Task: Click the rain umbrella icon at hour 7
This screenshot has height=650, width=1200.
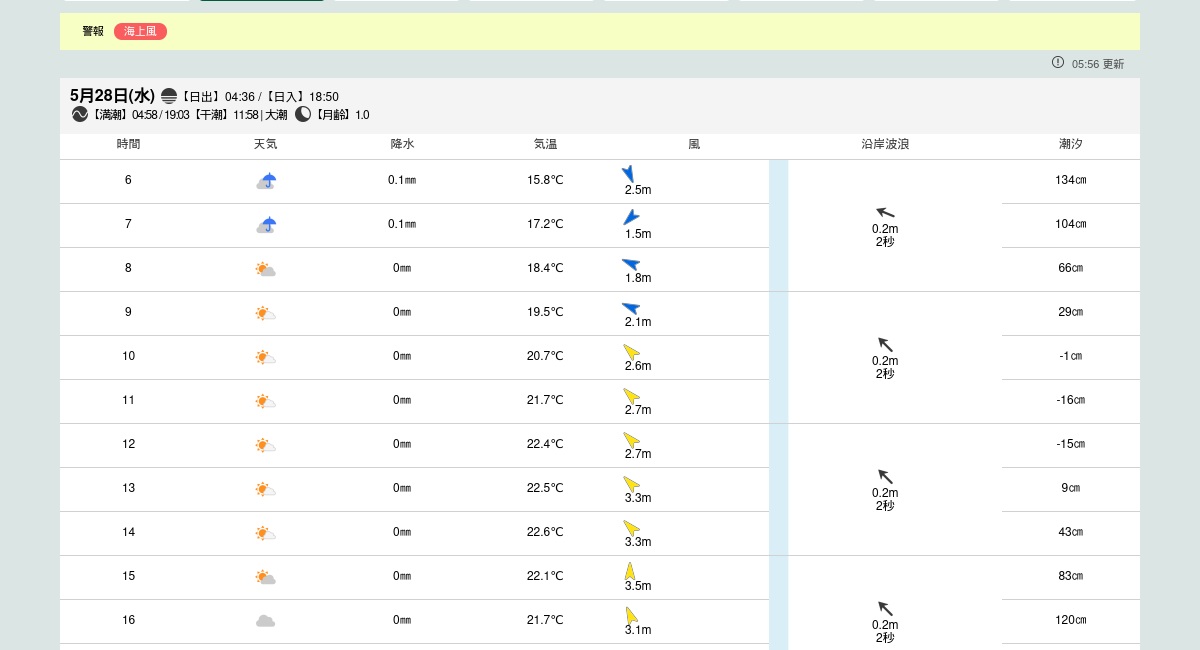Action: click(x=266, y=225)
